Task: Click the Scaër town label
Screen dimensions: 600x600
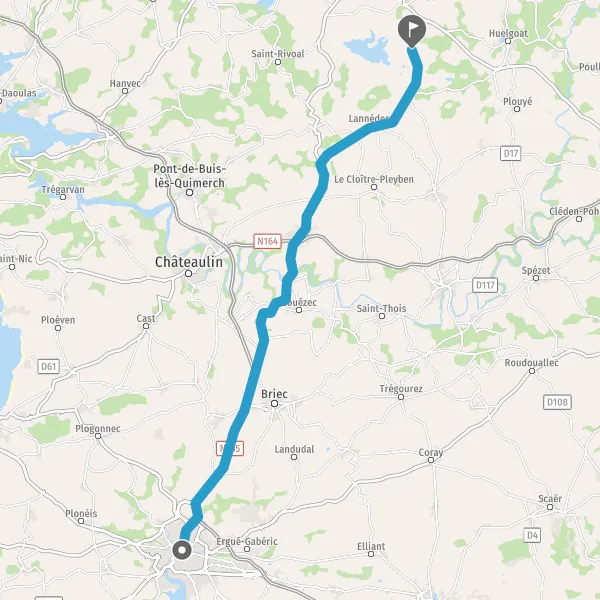Action: coord(550,499)
